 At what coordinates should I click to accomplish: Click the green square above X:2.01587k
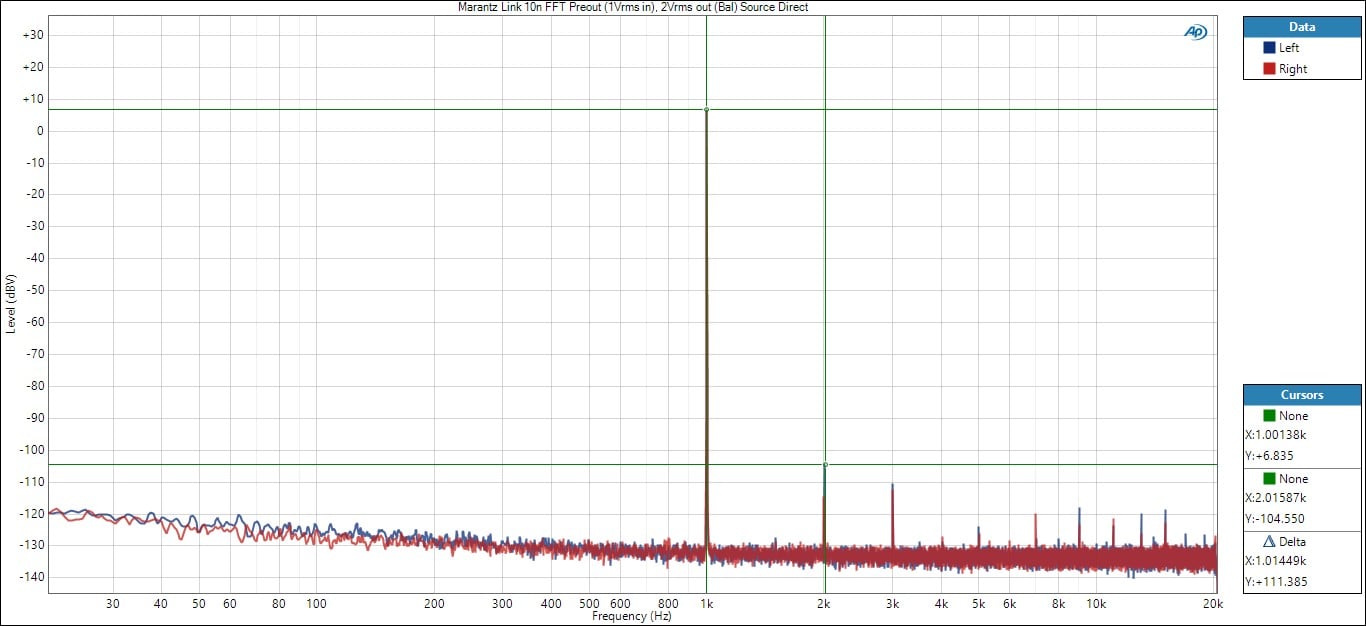point(1269,479)
